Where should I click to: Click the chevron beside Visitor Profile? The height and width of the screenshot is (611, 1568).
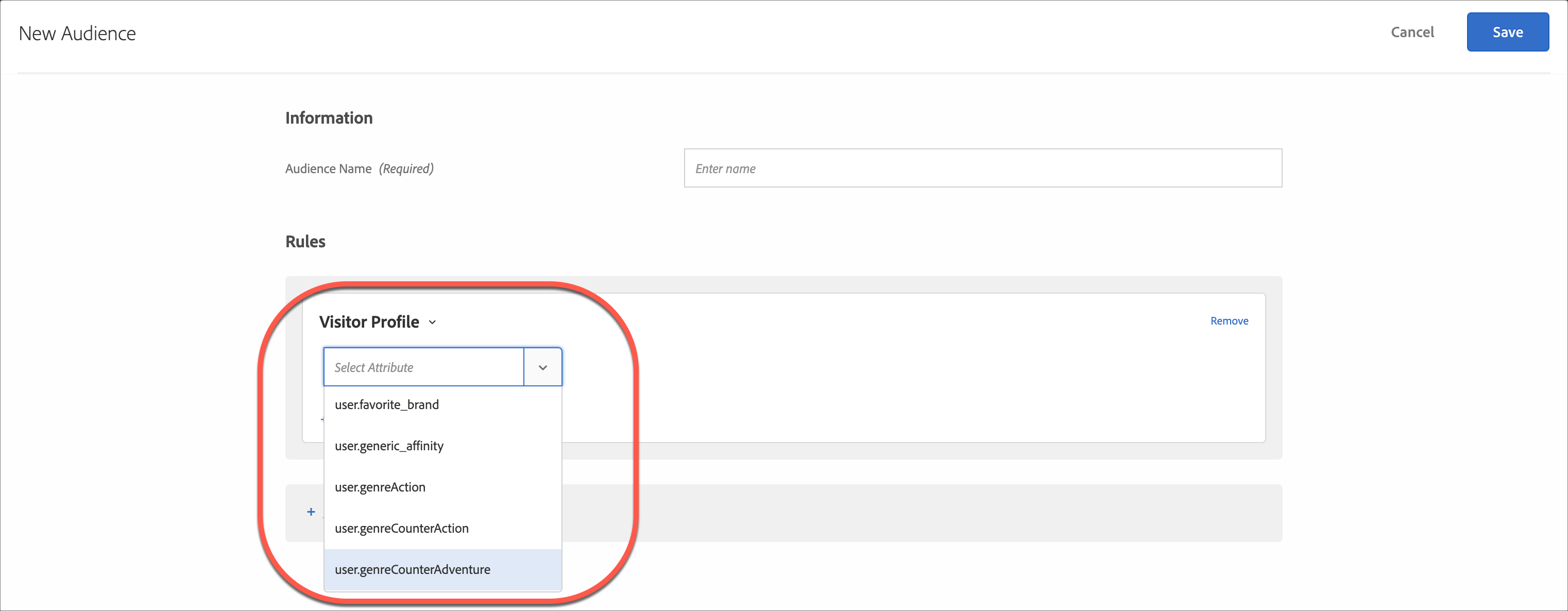(x=432, y=322)
